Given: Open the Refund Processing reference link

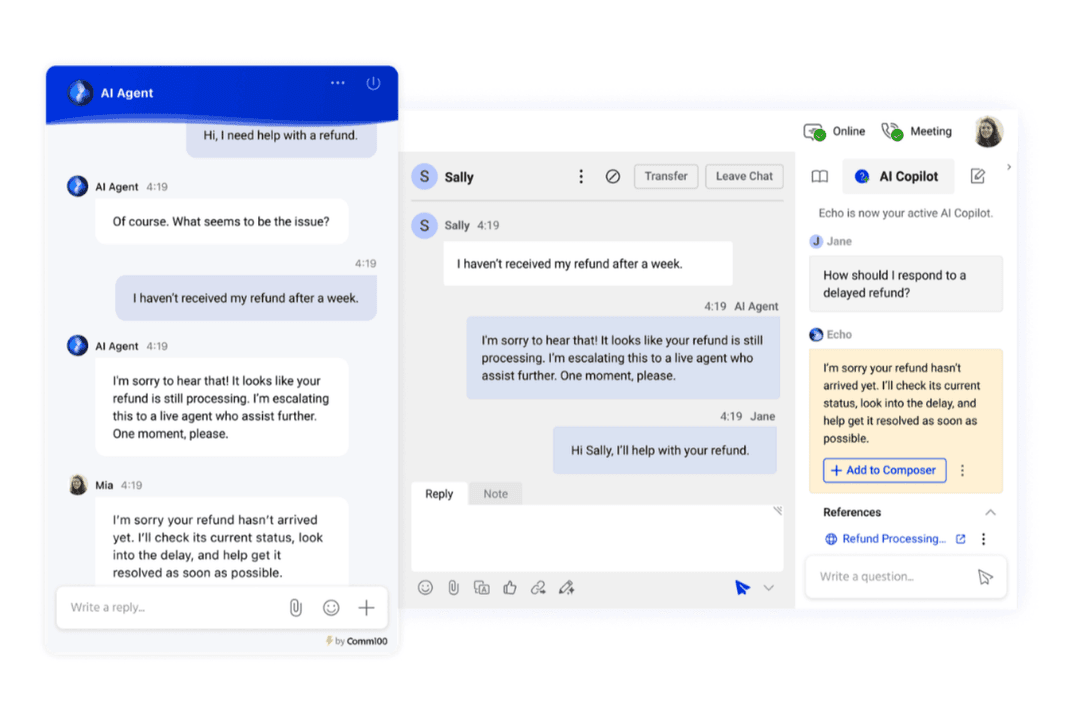Looking at the screenshot, I should (893, 539).
